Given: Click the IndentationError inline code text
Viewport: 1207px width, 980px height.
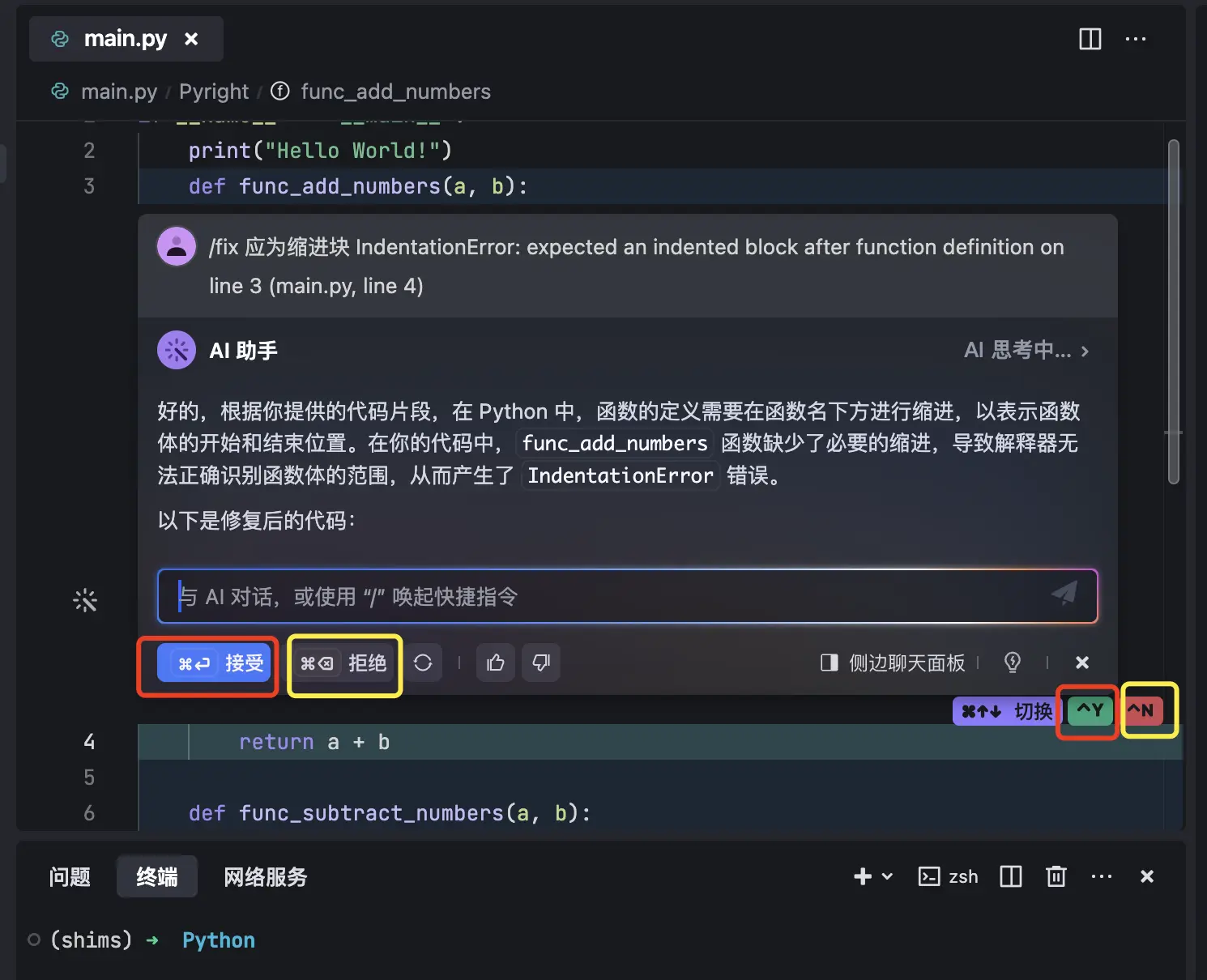Looking at the screenshot, I should pos(621,475).
